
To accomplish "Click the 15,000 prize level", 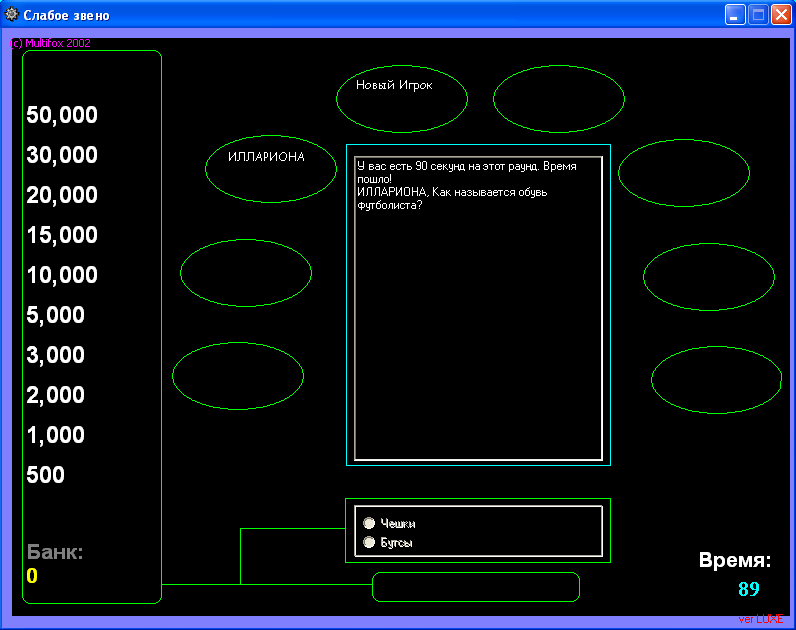I will pos(62,235).
